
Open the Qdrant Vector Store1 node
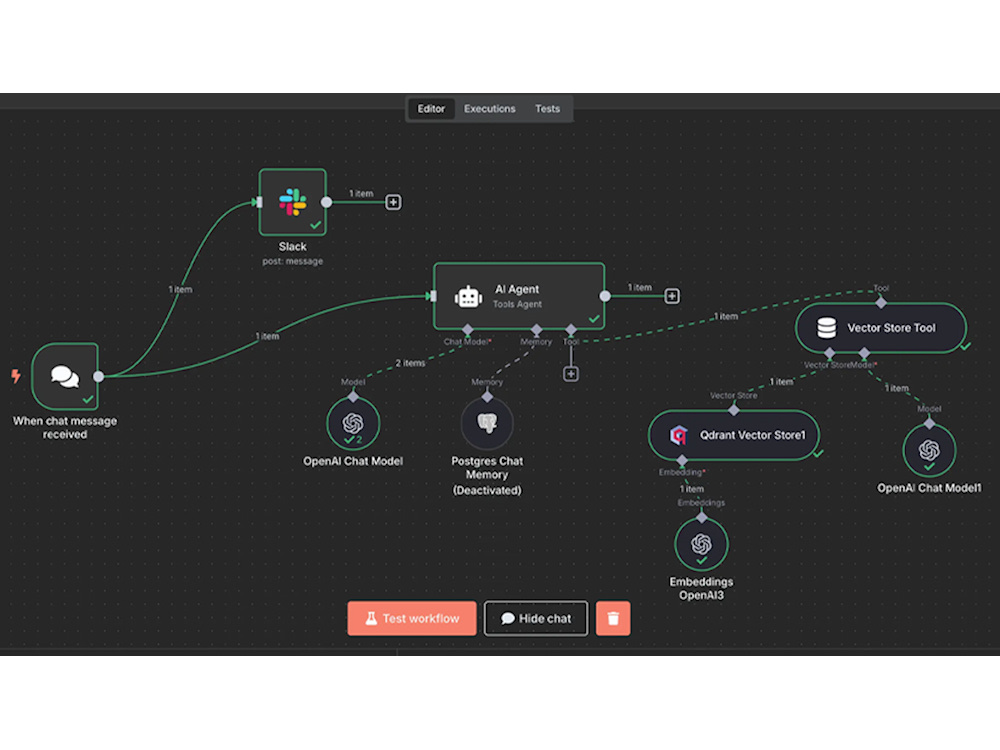point(734,435)
